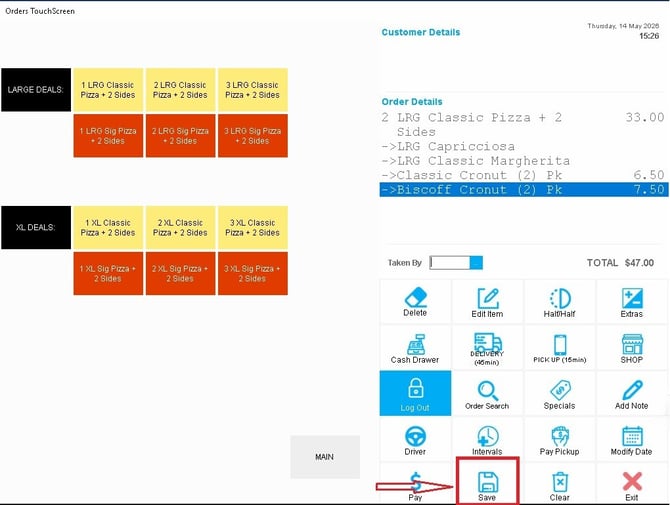Screen dimensions: 670x505
Task: Select the Half/Half pizza option
Action: pyautogui.click(x=559, y=302)
